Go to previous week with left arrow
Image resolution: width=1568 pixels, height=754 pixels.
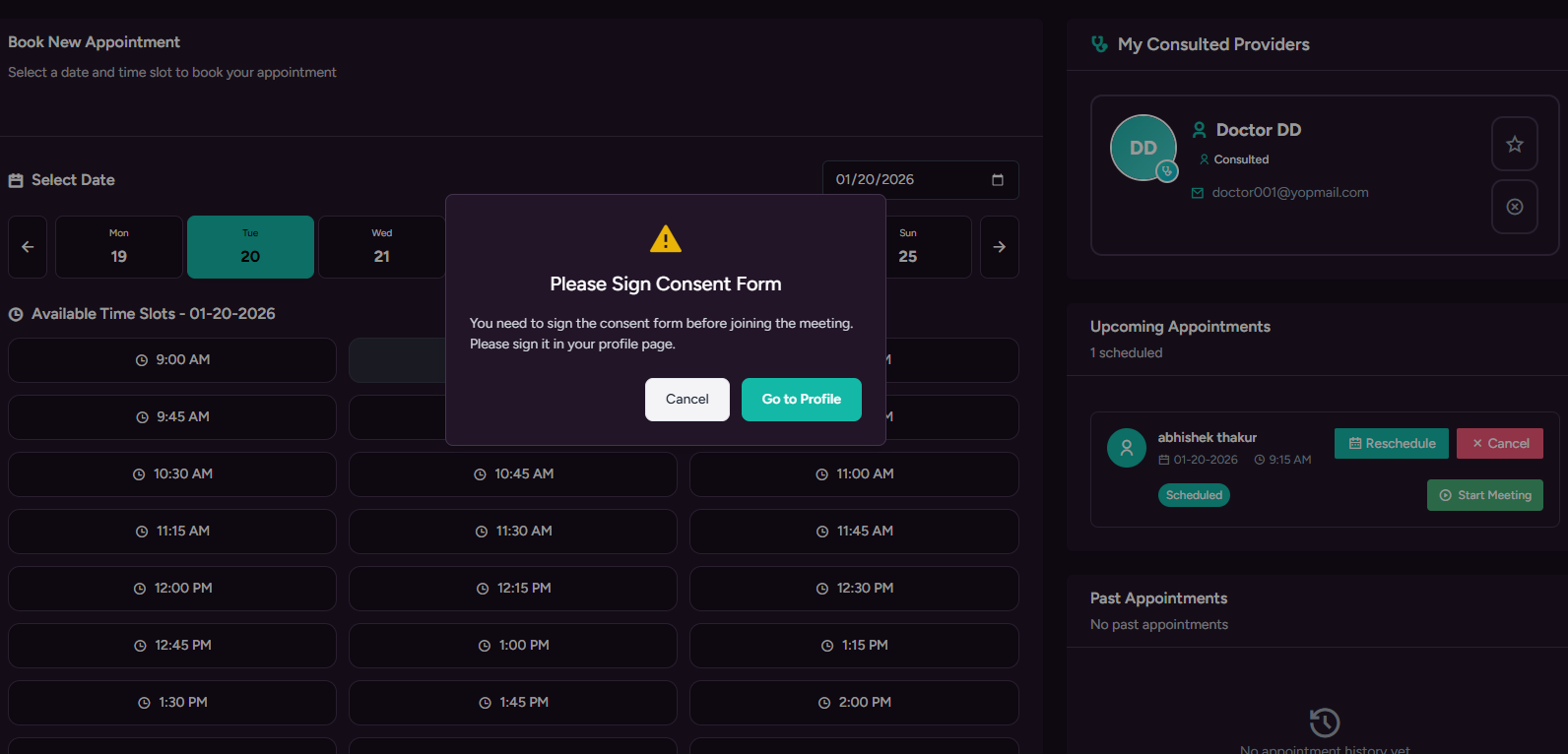point(28,247)
